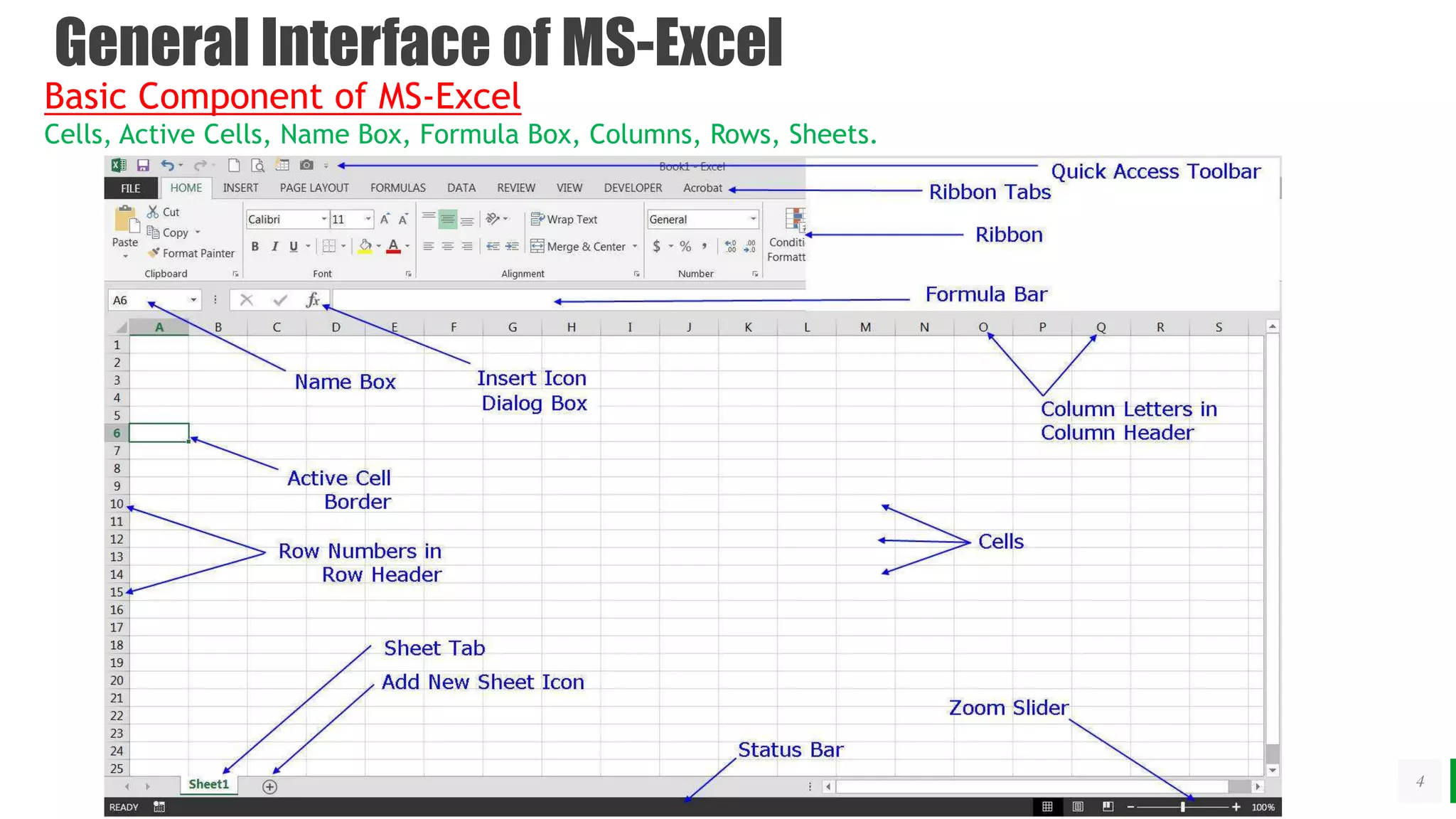The image size is (1456, 819).
Task: Click the fx Insert Function icon
Action: 313,300
